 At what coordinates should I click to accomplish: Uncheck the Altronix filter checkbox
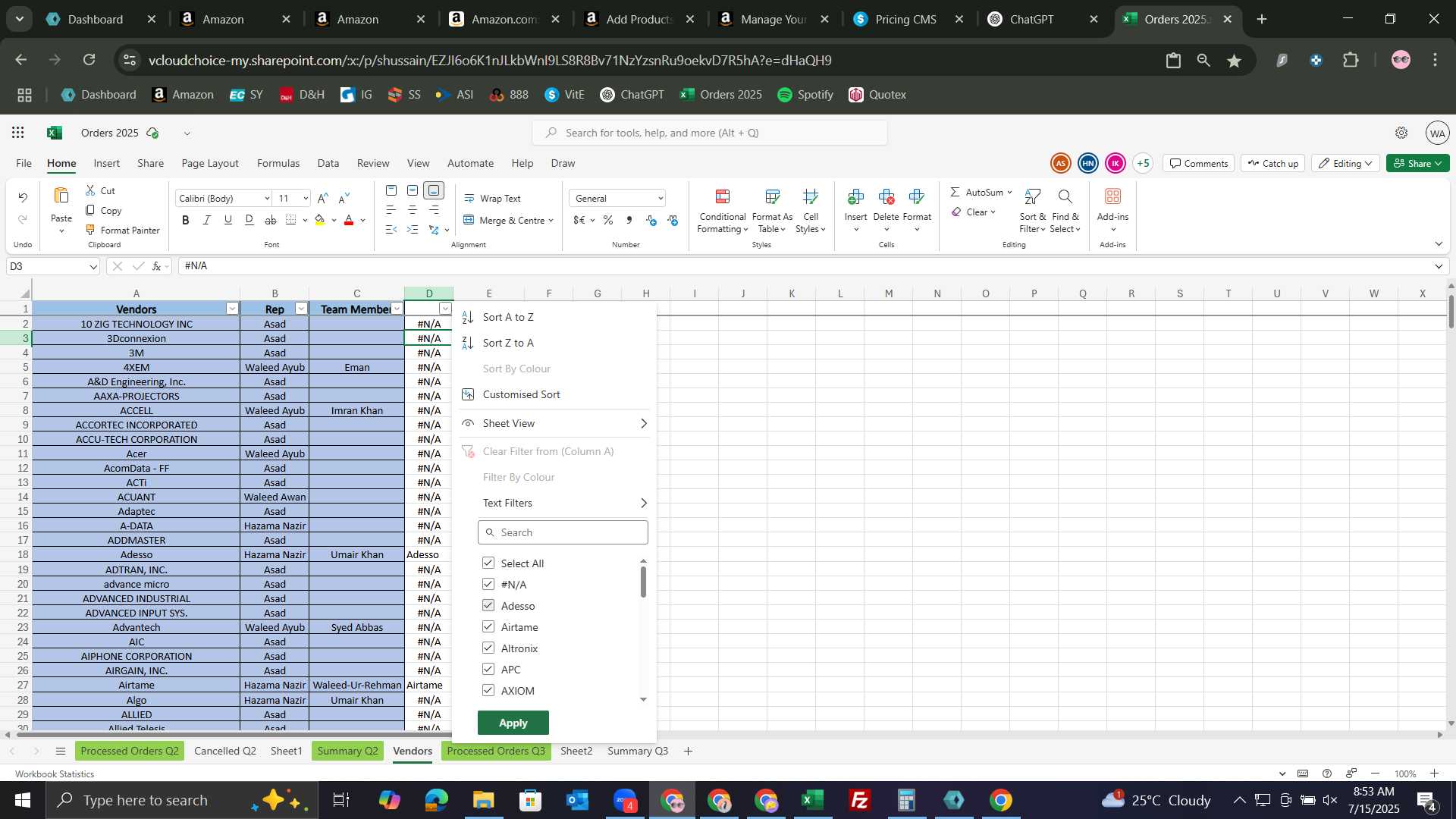(x=488, y=648)
